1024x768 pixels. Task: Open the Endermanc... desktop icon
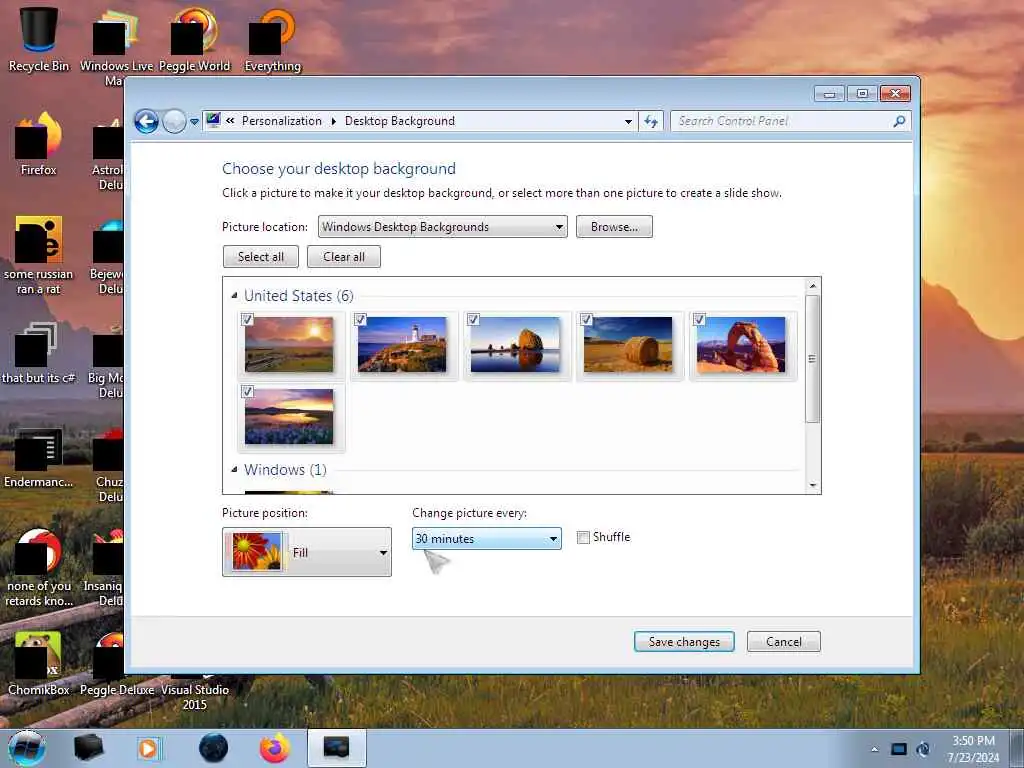39,457
